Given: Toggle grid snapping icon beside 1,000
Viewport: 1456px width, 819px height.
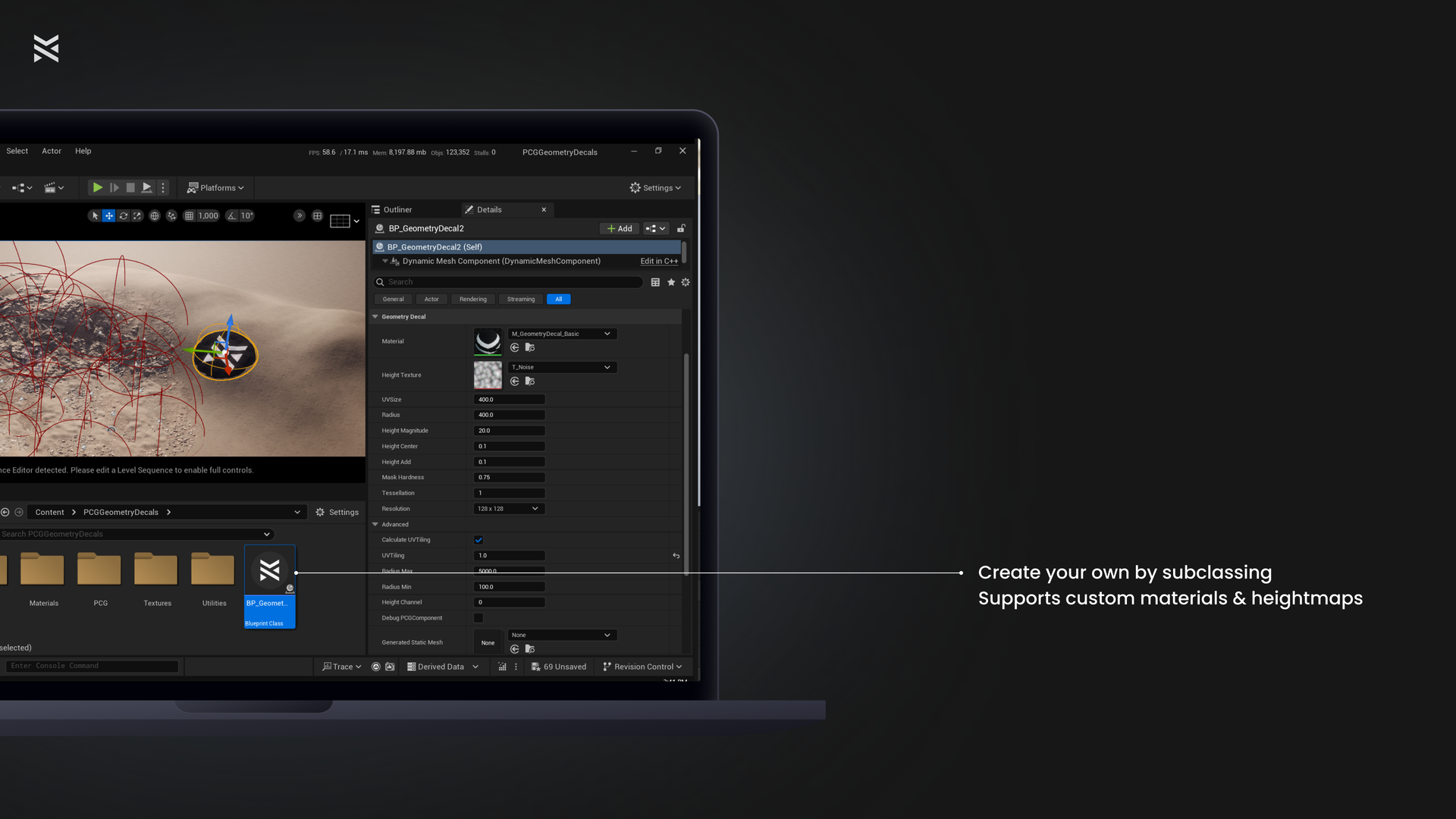Looking at the screenshot, I should [189, 216].
